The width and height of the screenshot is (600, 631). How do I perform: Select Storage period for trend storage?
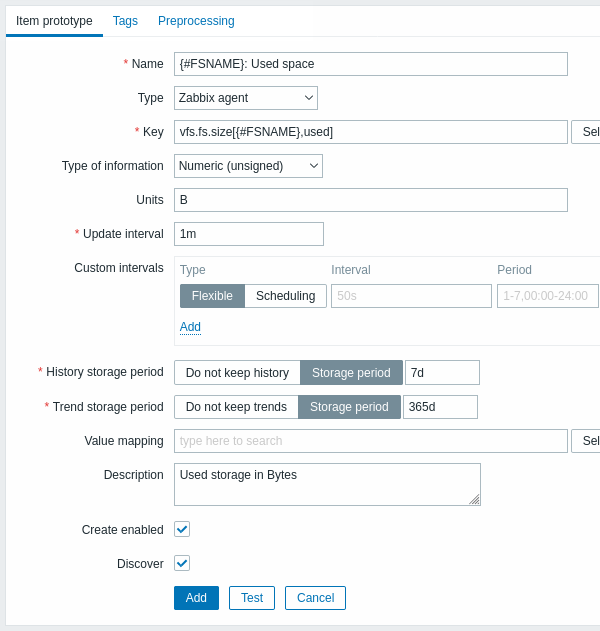click(x=349, y=407)
